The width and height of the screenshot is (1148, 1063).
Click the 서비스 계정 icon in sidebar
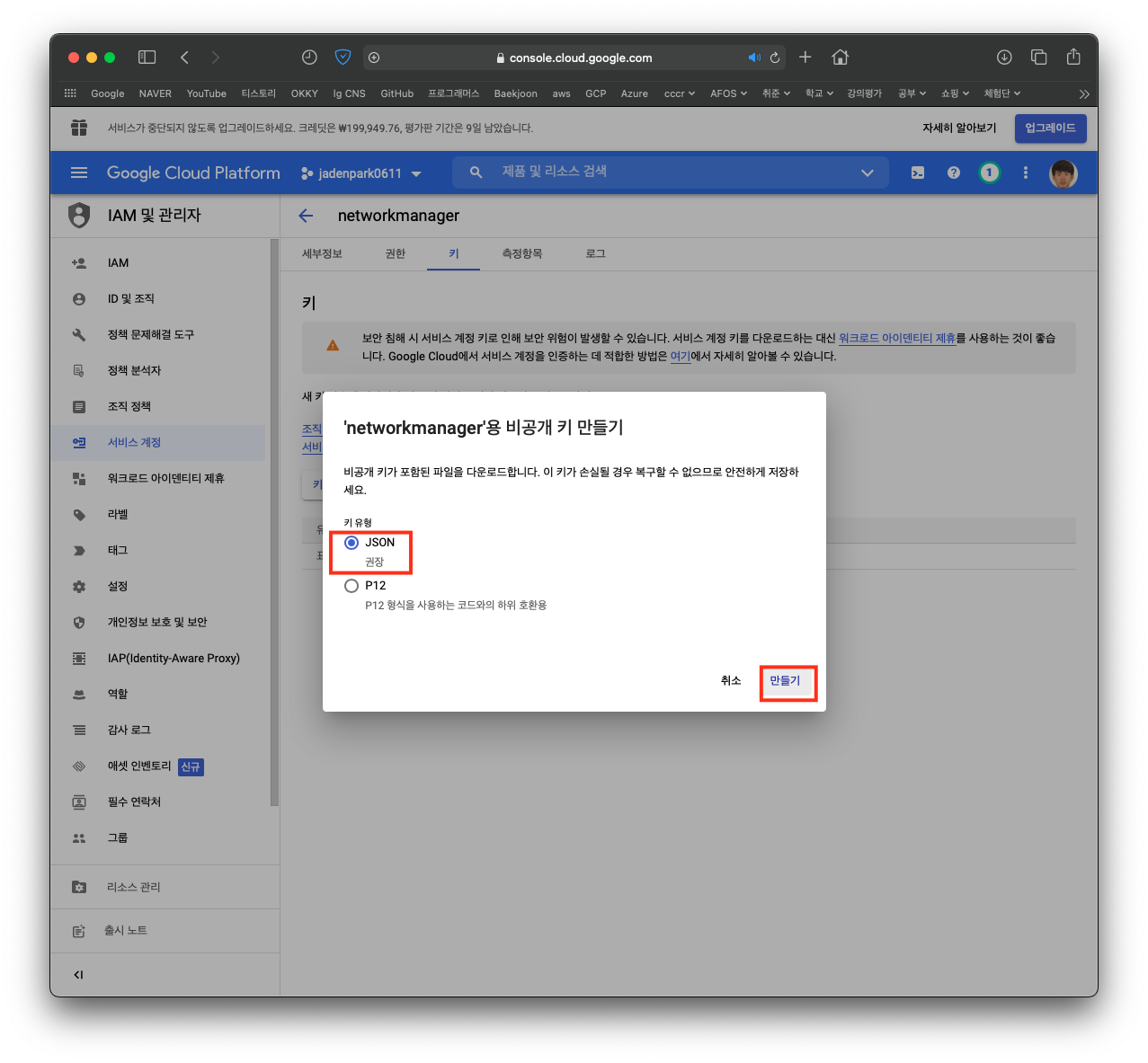click(x=79, y=443)
